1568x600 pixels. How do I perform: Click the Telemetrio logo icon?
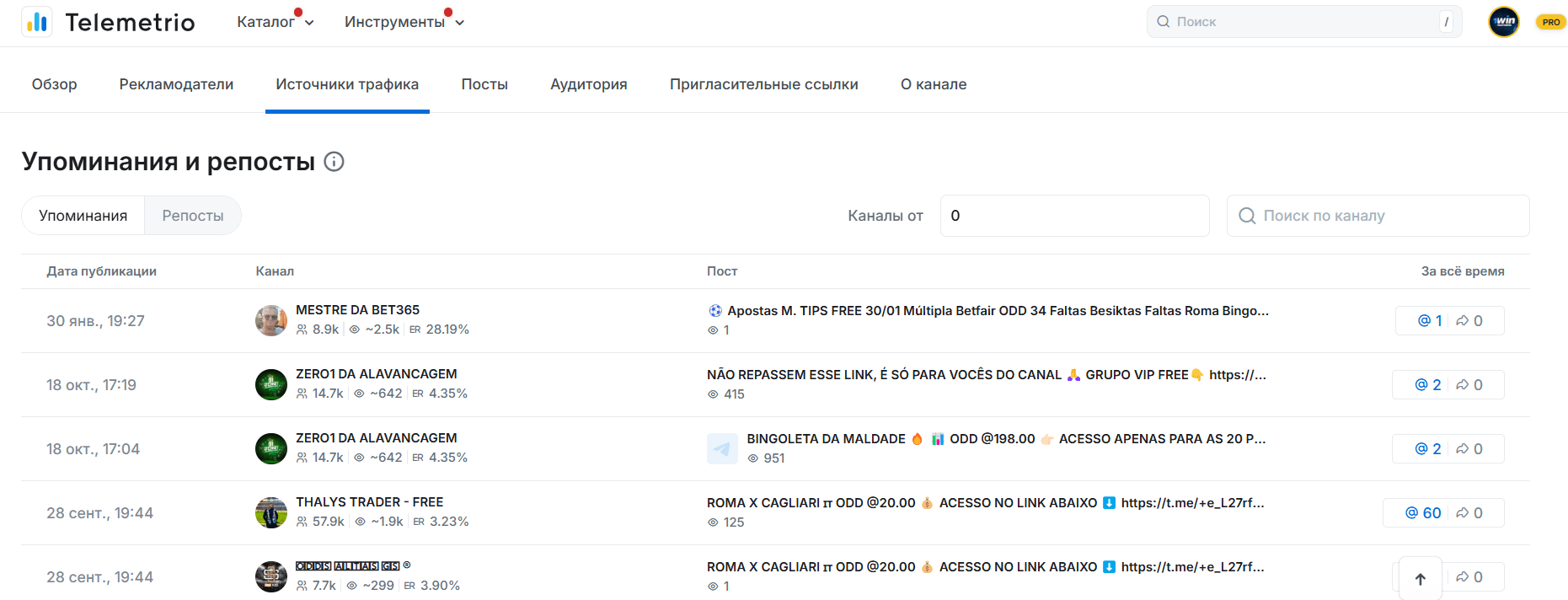37,22
